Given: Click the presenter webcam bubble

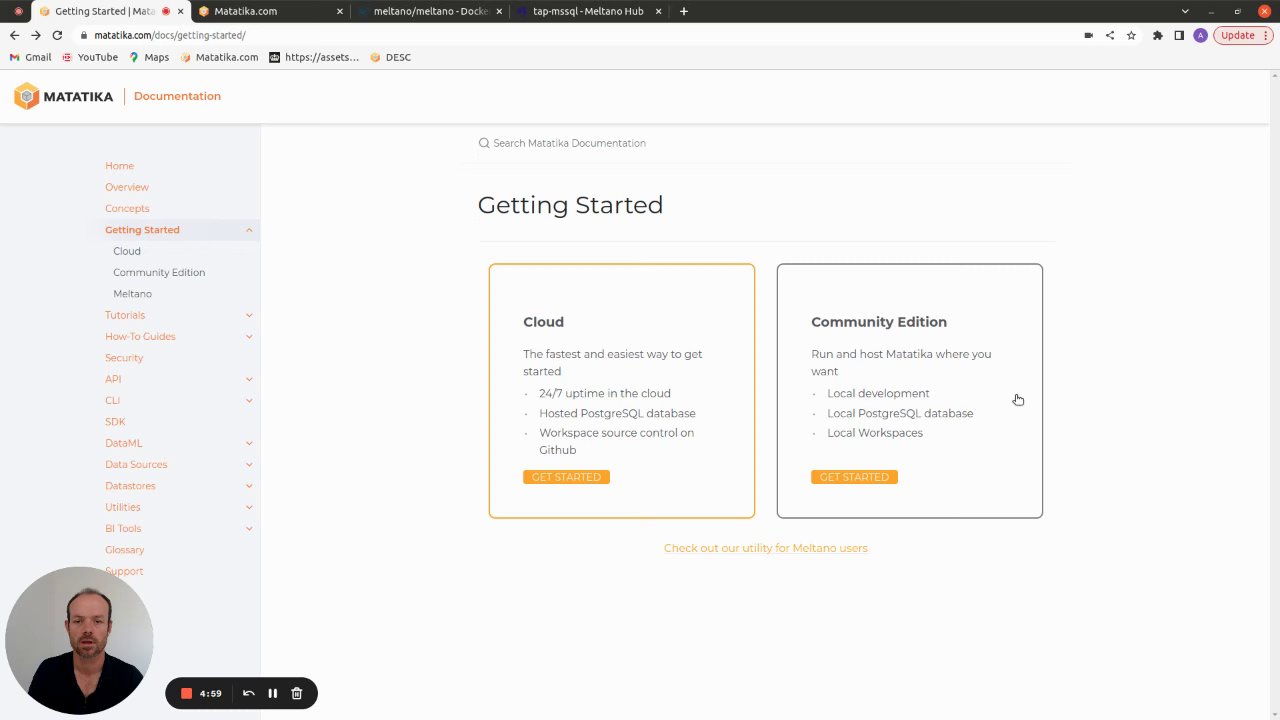Looking at the screenshot, I should [x=79, y=641].
